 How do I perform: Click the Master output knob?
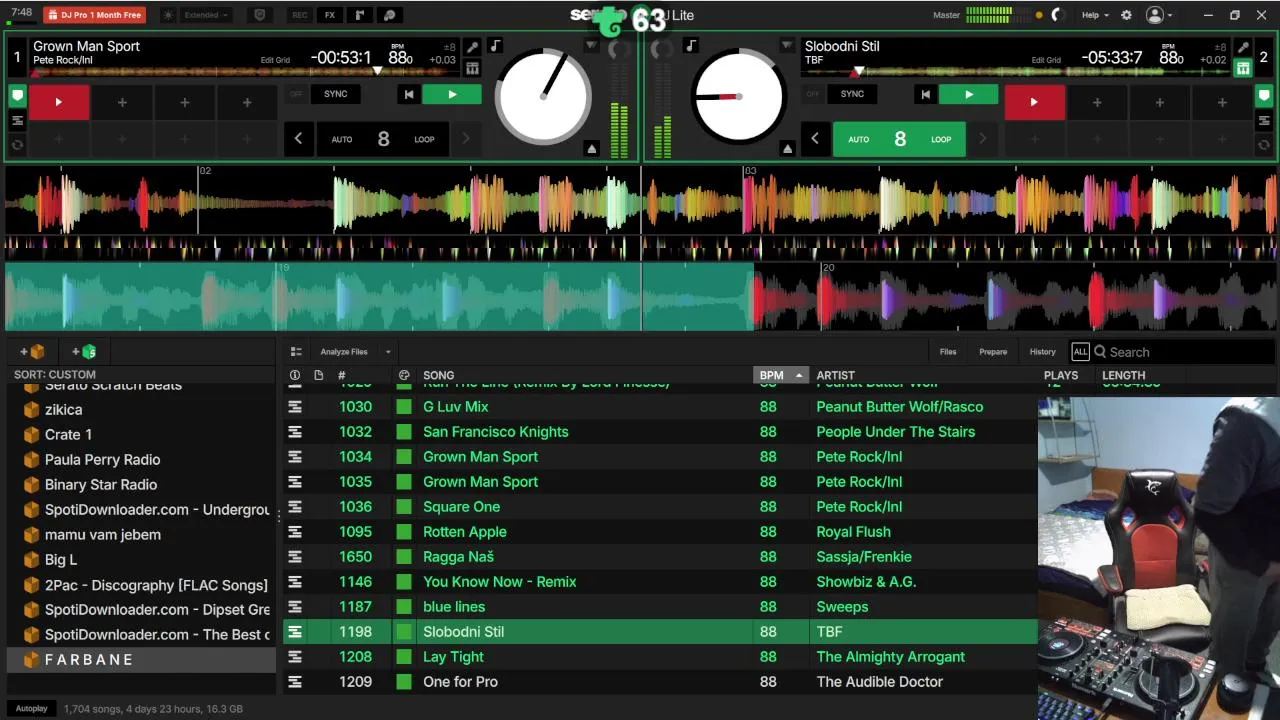click(x=1059, y=15)
